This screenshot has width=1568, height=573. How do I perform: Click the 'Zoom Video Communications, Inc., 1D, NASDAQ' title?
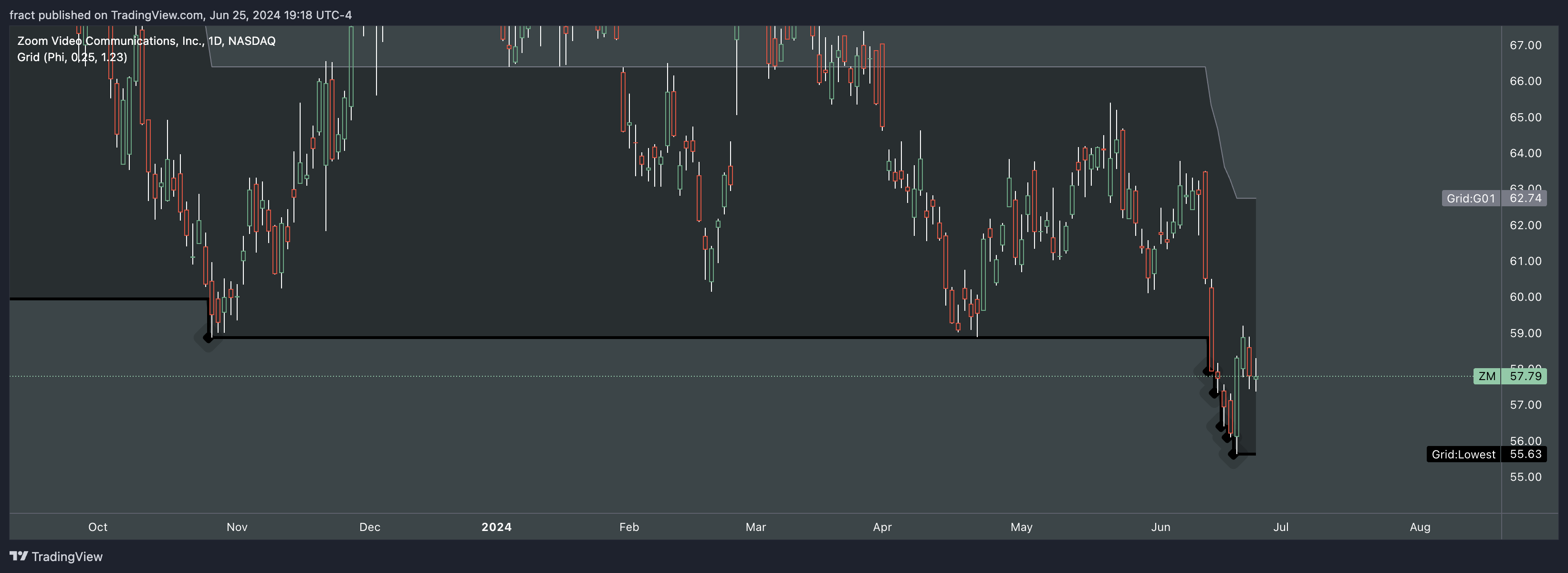[x=146, y=41]
